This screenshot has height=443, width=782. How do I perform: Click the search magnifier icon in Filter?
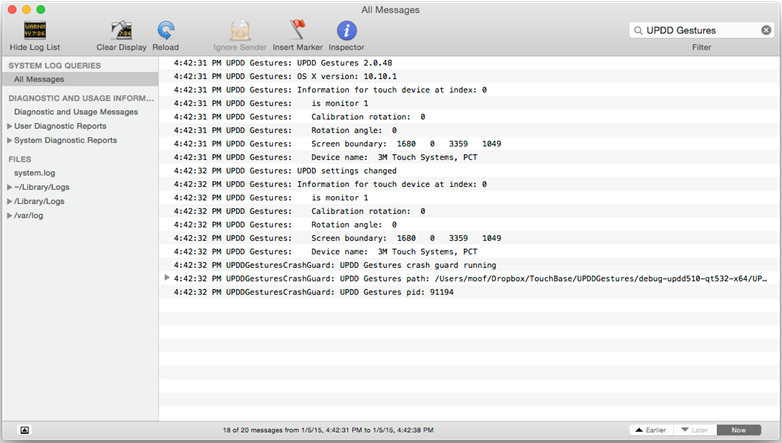[x=638, y=30]
